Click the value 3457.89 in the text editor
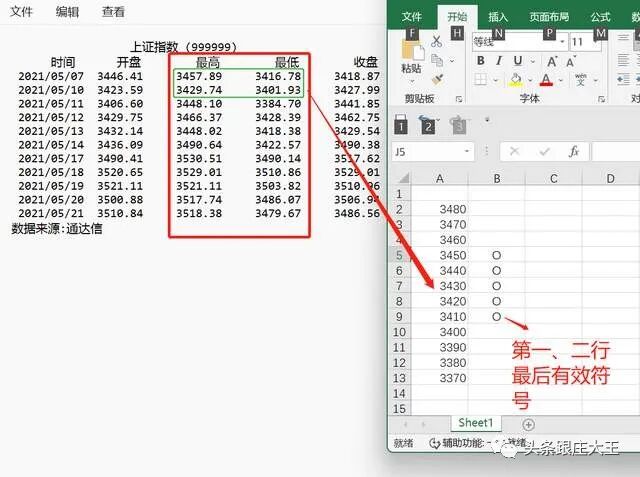640x477 pixels. pos(199,76)
